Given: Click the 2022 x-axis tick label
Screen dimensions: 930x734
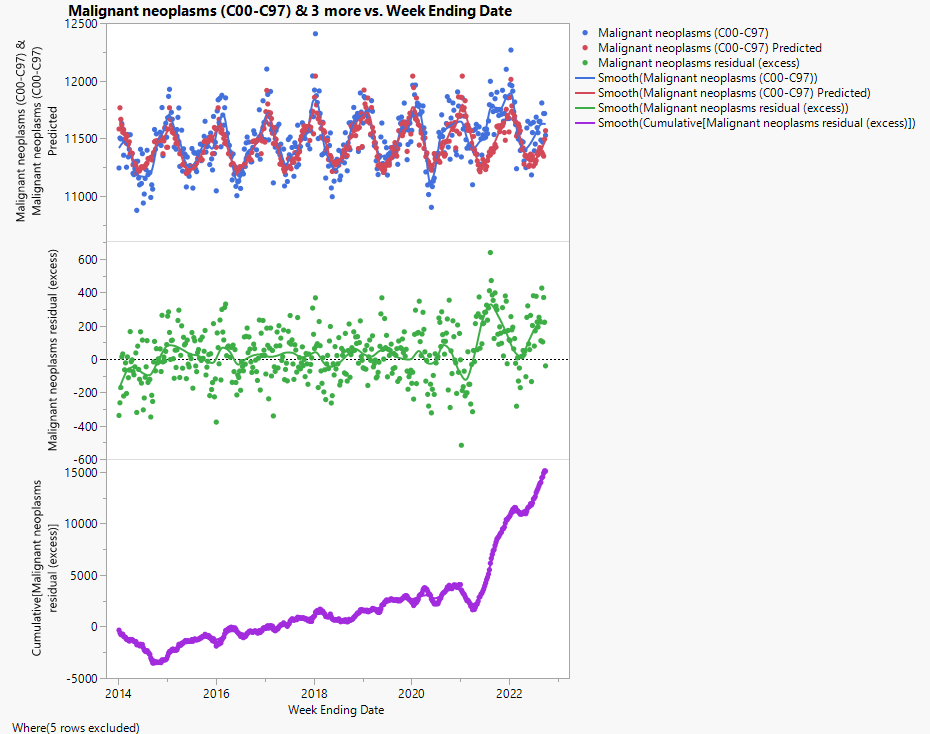Looking at the screenshot, I should [509, 694].
